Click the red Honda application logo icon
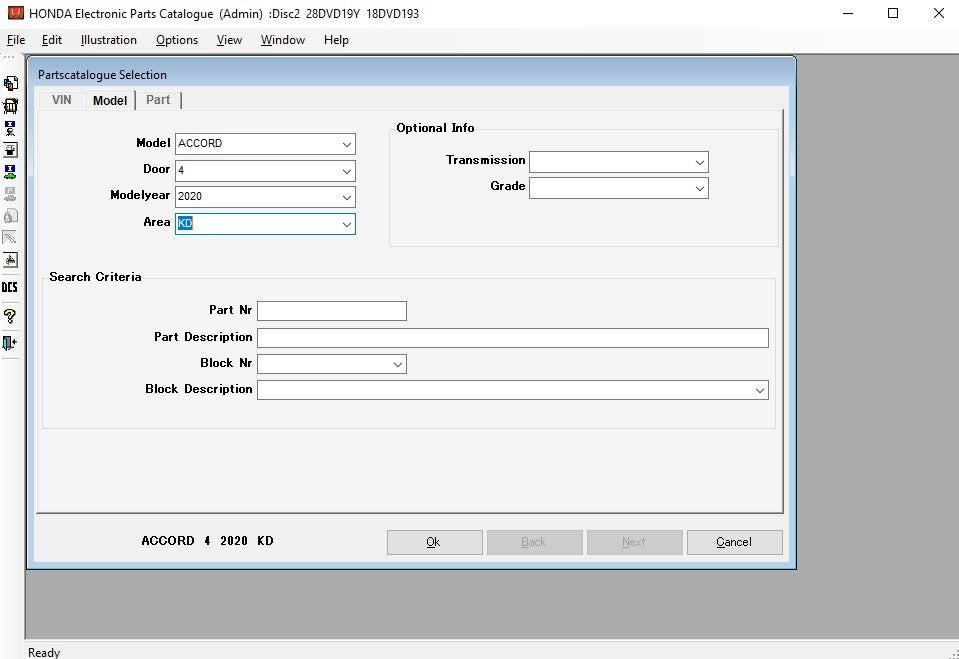Viewport: 959px width, 659px height. [15, 13]
